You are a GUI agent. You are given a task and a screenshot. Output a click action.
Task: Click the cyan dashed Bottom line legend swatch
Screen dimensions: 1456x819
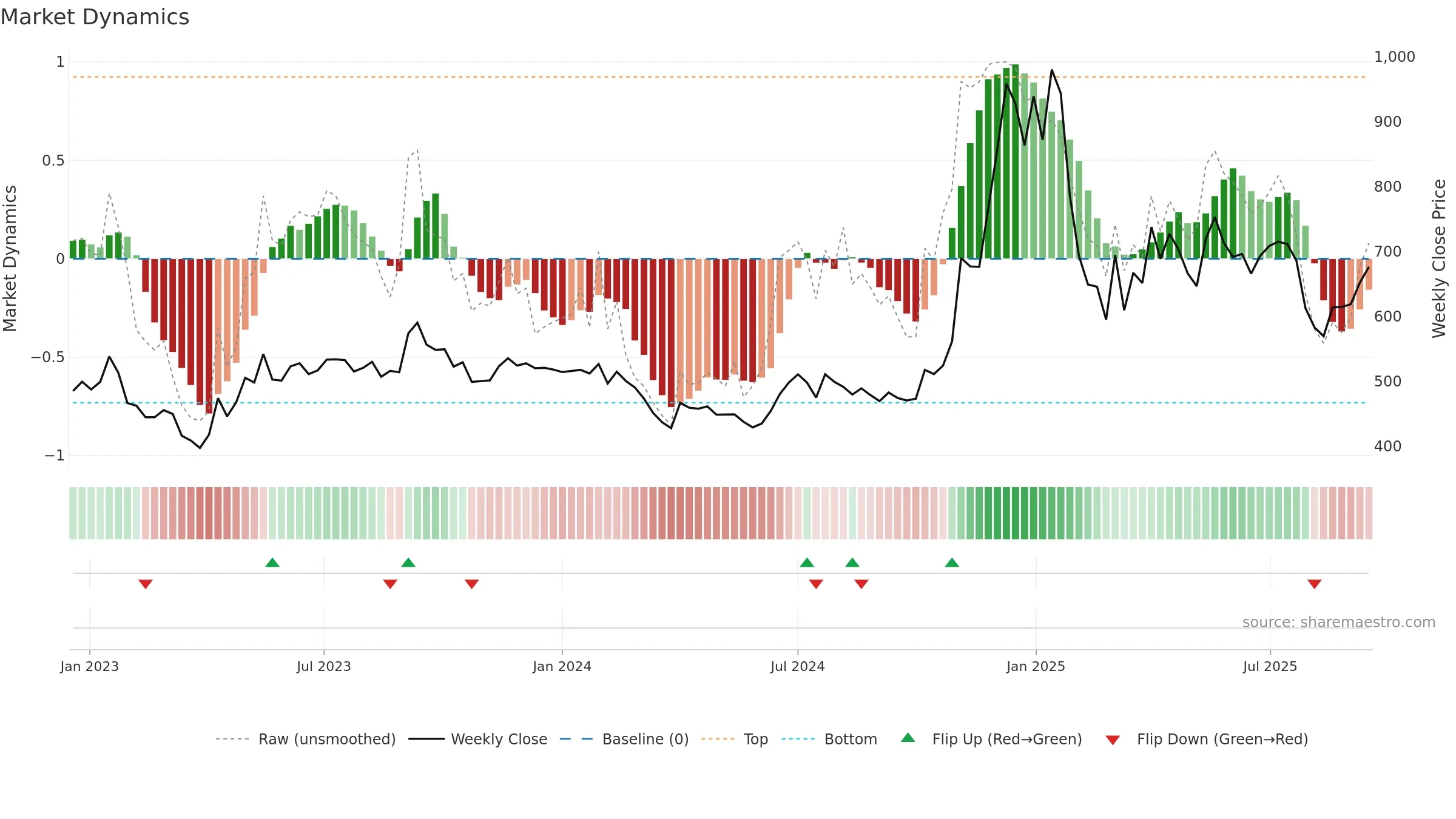pos(798,739)
